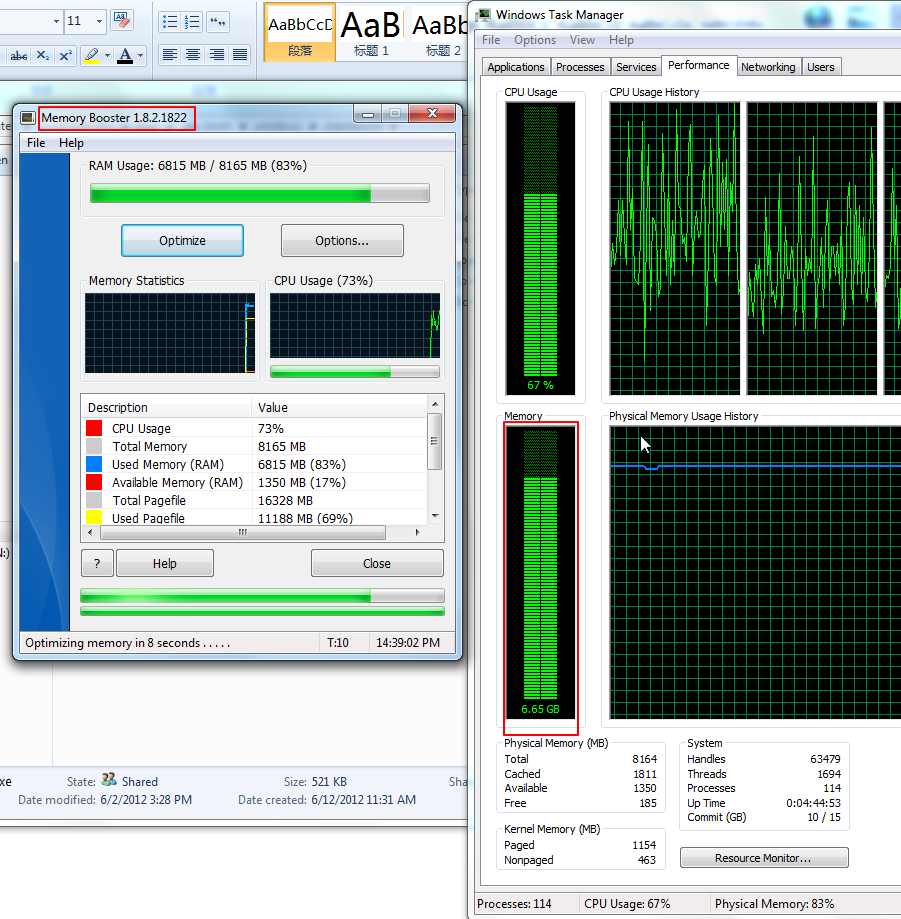Open the File menu in Memory Booster
The width and height of the screenshot is (901, 919).
pos(36,143)
